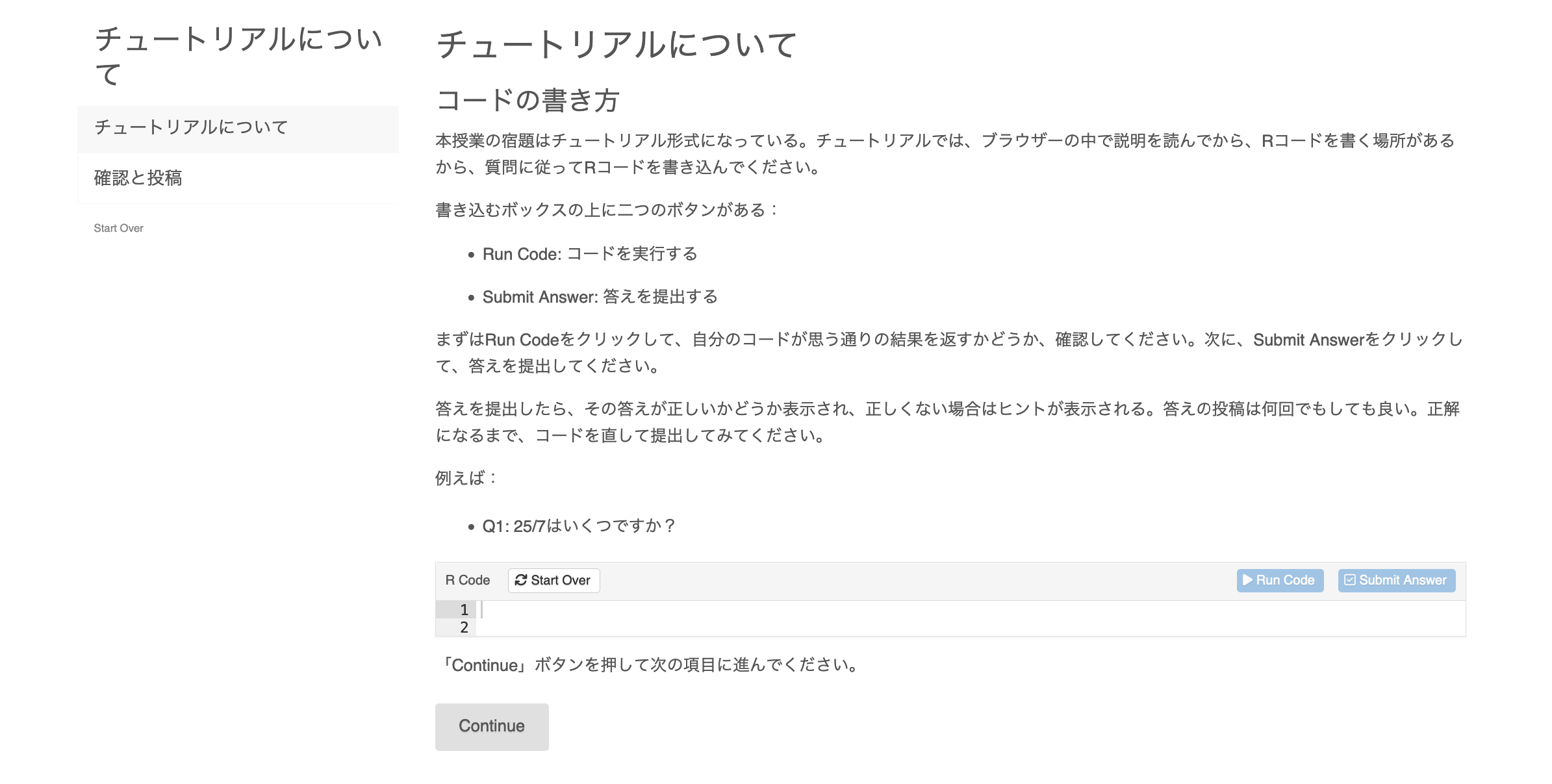This screenshot has width=1552, height=784.
Task: Click the Run Code: コードを実行する bullet item
Action: (590, 254)
